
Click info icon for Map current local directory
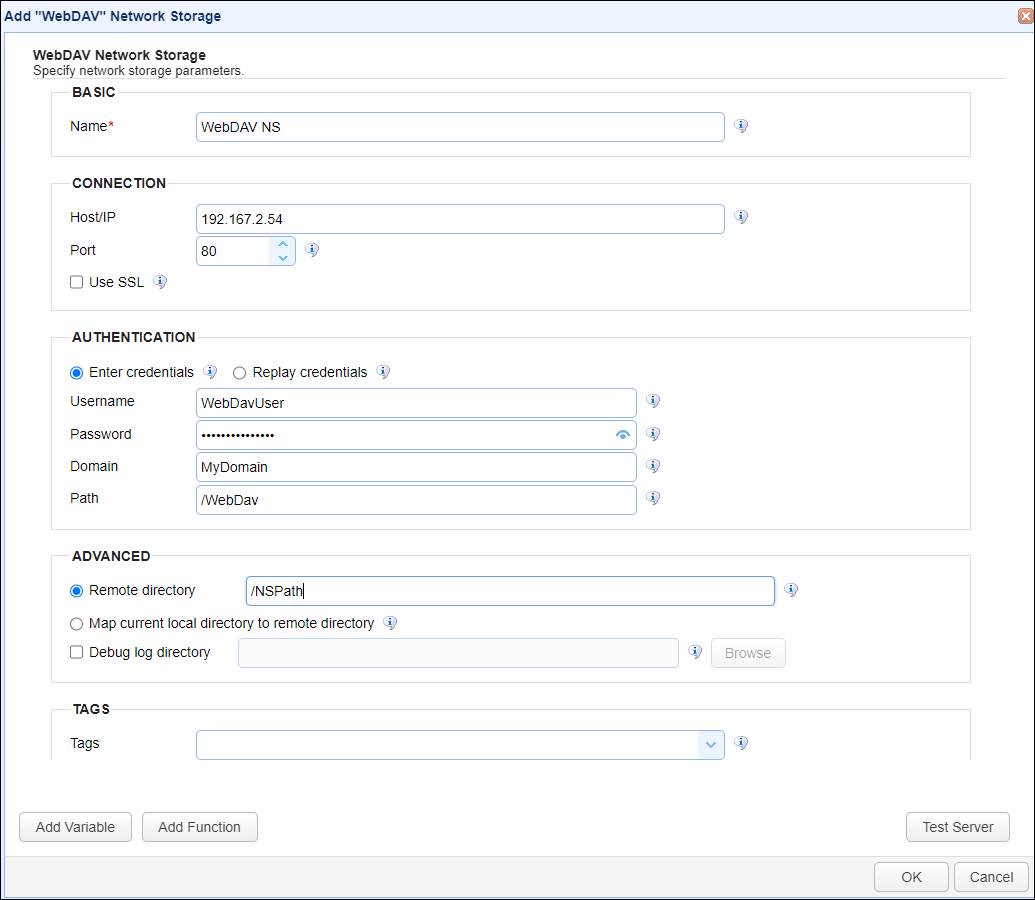[390, 623]
